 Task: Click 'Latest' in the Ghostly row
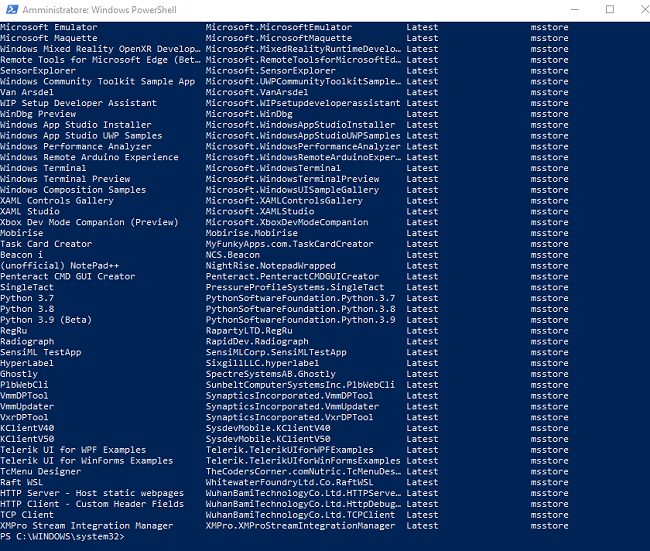pyautogui.click(x=422, y=374)
